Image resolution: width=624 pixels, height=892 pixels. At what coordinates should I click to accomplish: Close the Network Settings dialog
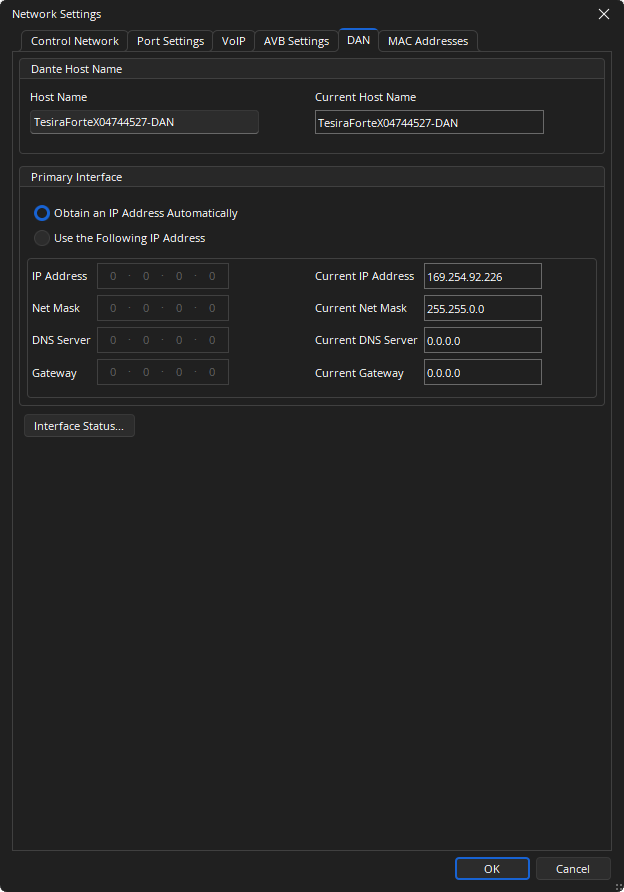(603, 14)
